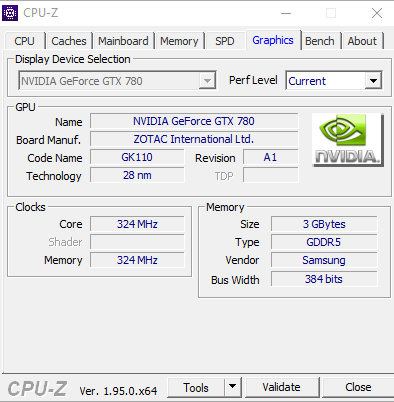Open the Perf Level dropdown arrow
This screenshot has height=402, width=394.
pos(373,81)
